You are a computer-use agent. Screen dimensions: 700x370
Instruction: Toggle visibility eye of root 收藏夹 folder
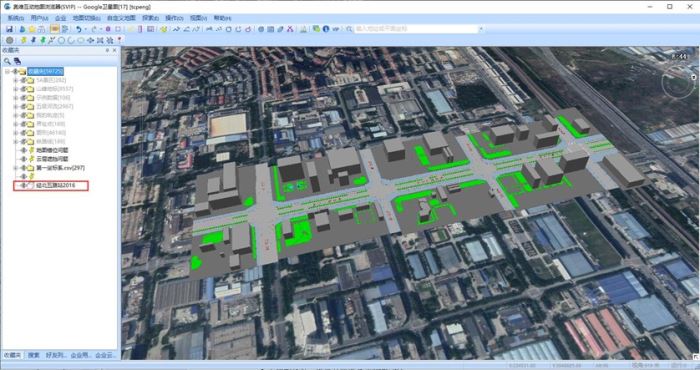(15, 71)
